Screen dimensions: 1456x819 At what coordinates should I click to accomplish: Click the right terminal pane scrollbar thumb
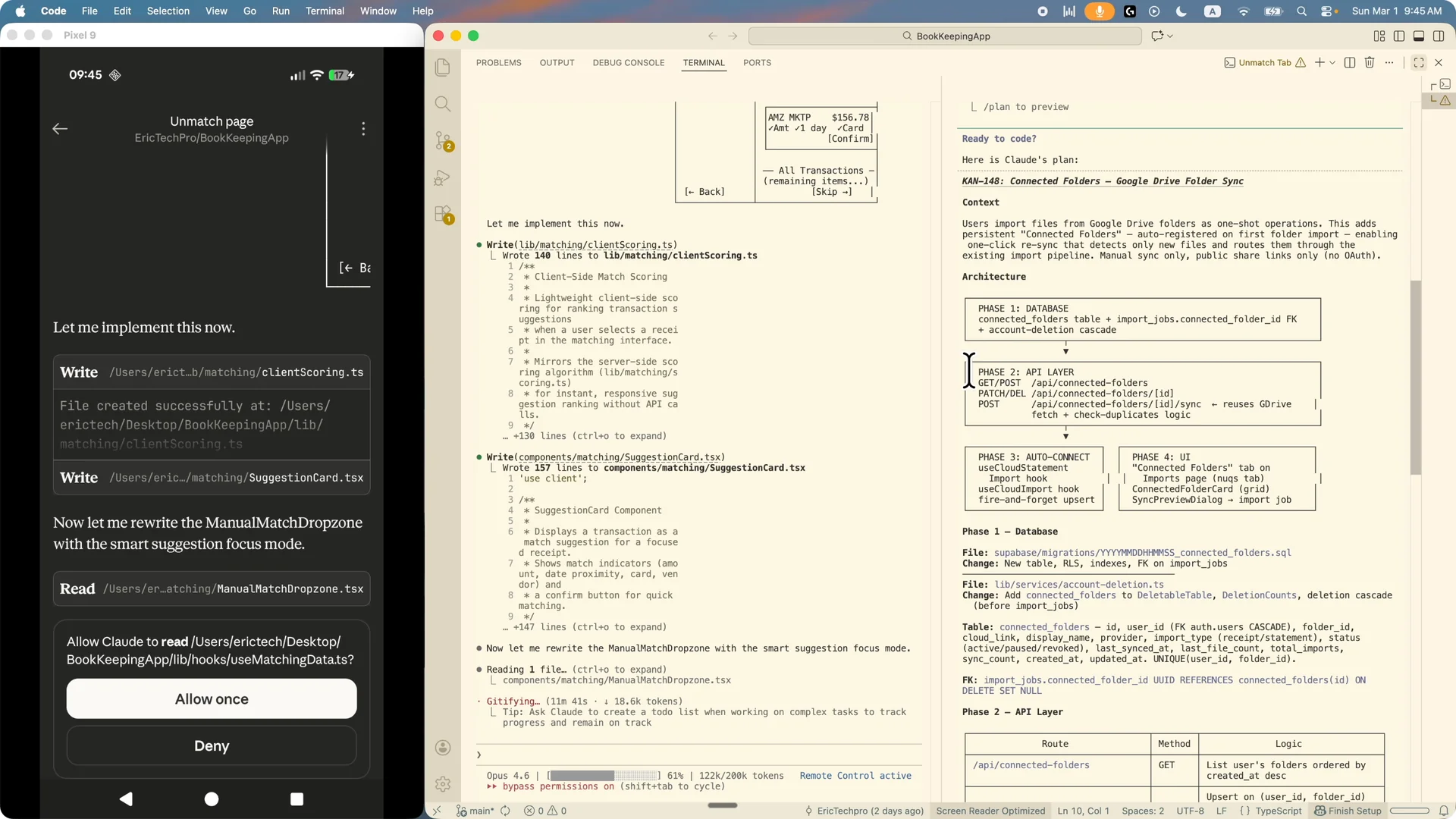[1415, 377]
